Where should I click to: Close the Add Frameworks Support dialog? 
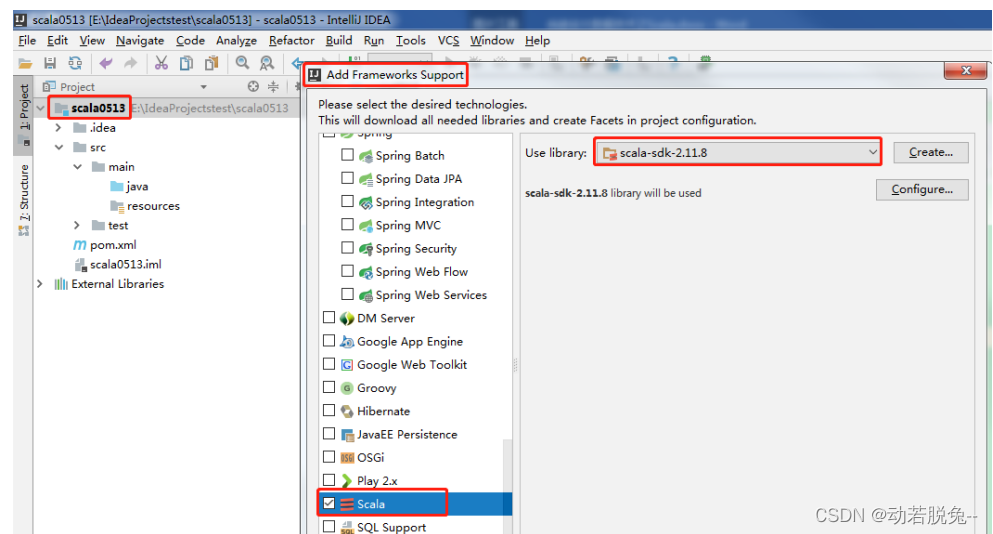click(x=965, y=70)
